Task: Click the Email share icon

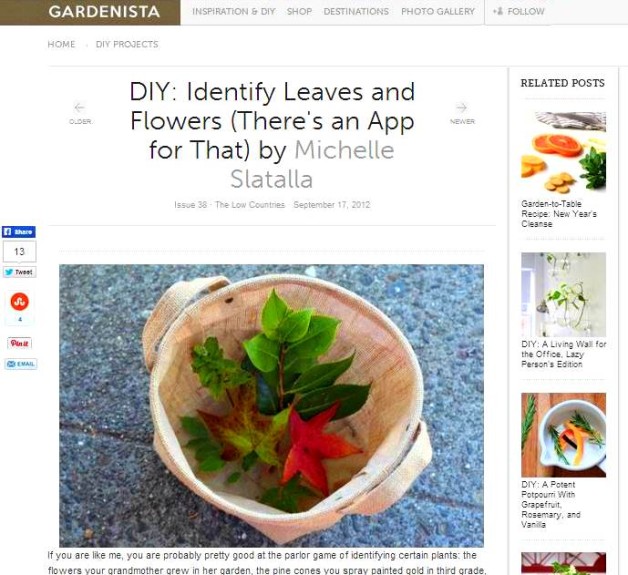Action: (x=21, y=364)
